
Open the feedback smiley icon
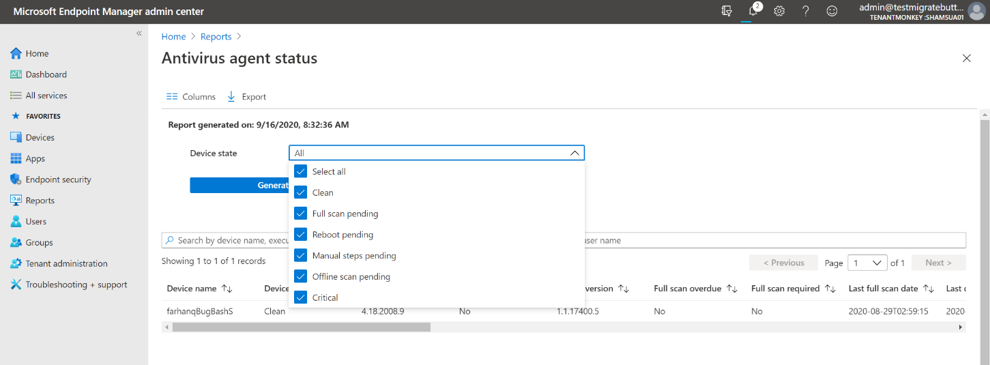click(833, 11)
